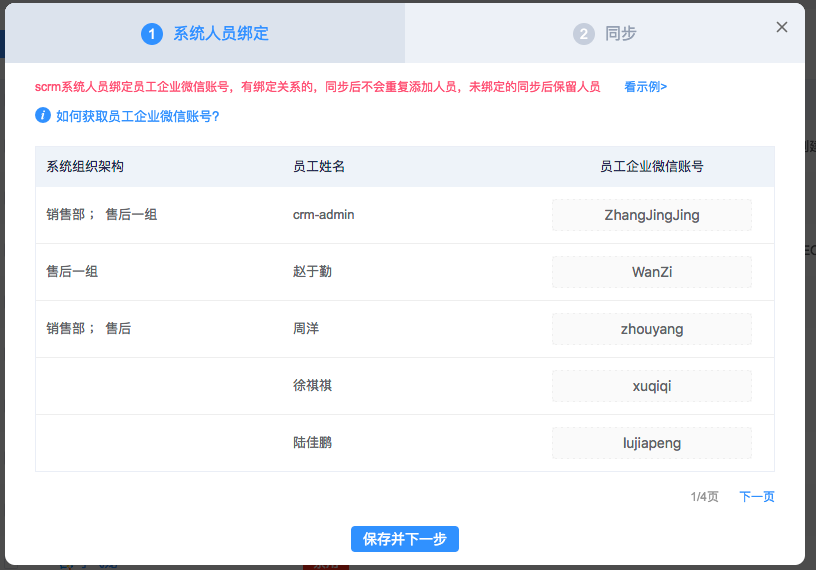
Task: Switch to the 同步 step tab
Action: tap(605, 33)
